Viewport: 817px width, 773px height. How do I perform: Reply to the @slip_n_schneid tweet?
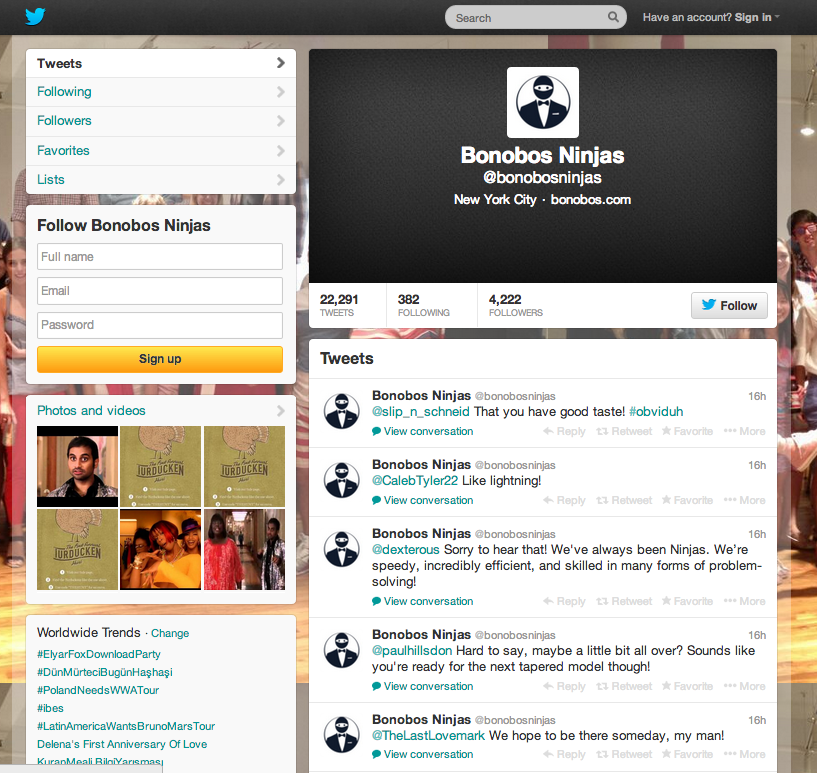click(564, 431)
